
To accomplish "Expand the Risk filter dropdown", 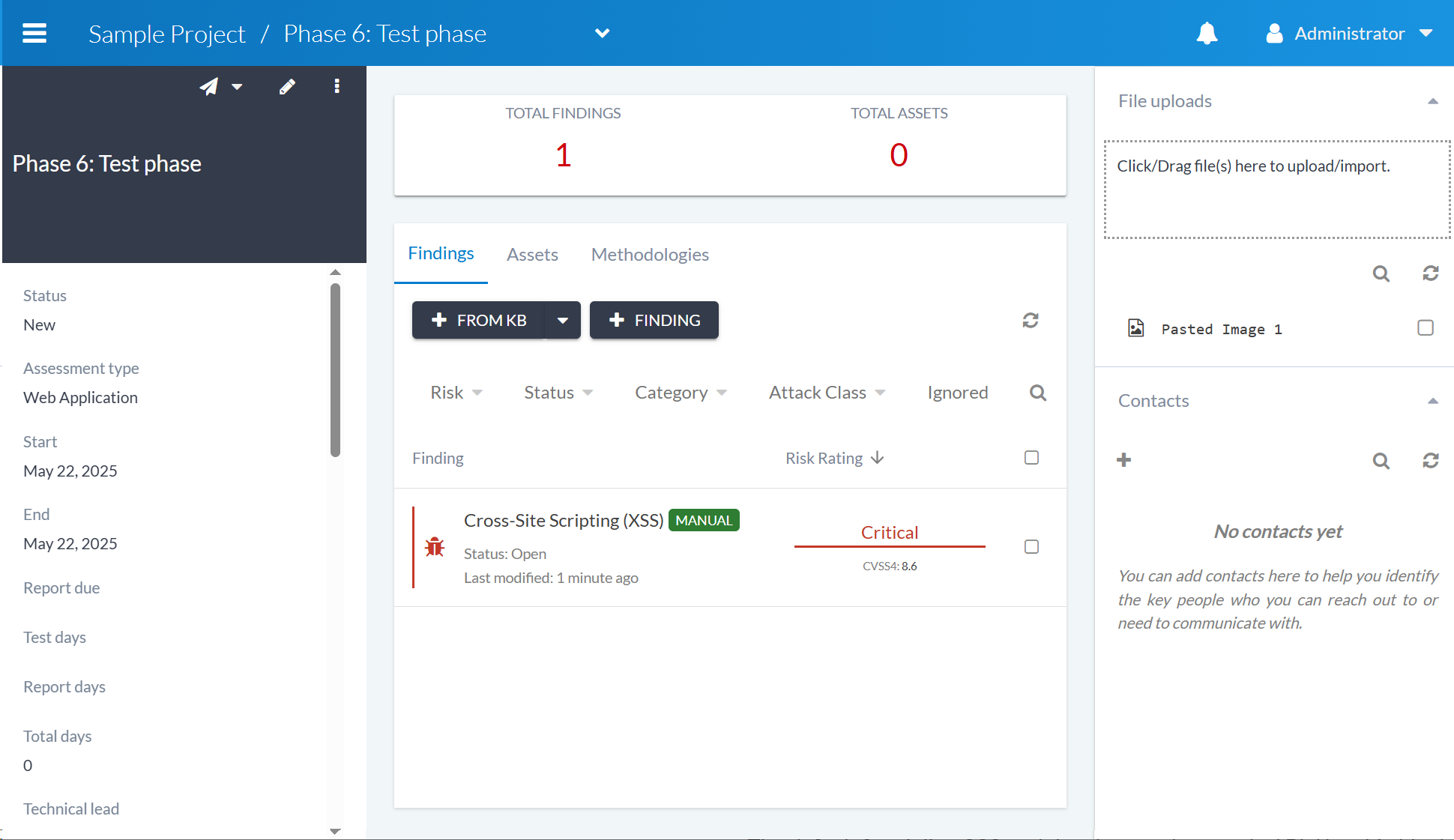I will pyautogui.click(x=456, y=393).
